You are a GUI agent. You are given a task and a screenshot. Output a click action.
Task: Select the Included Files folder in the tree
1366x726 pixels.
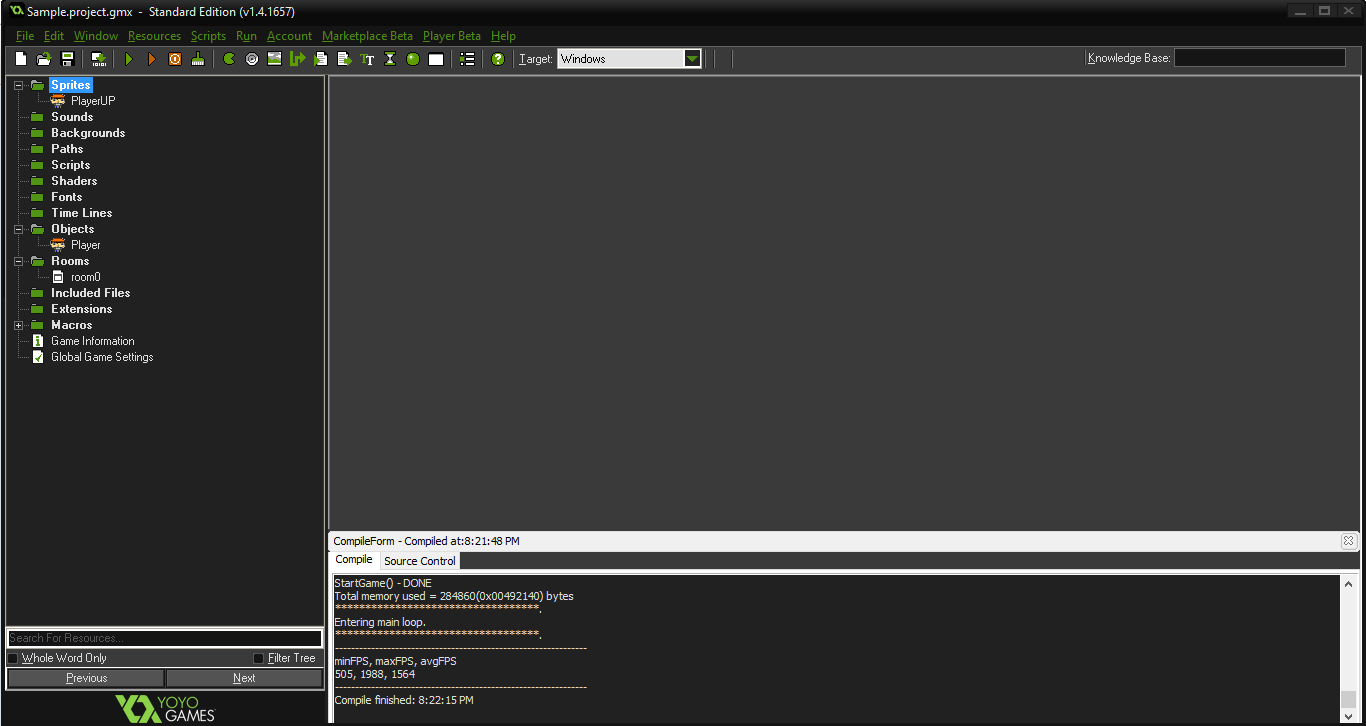click(x=91, y=293)
